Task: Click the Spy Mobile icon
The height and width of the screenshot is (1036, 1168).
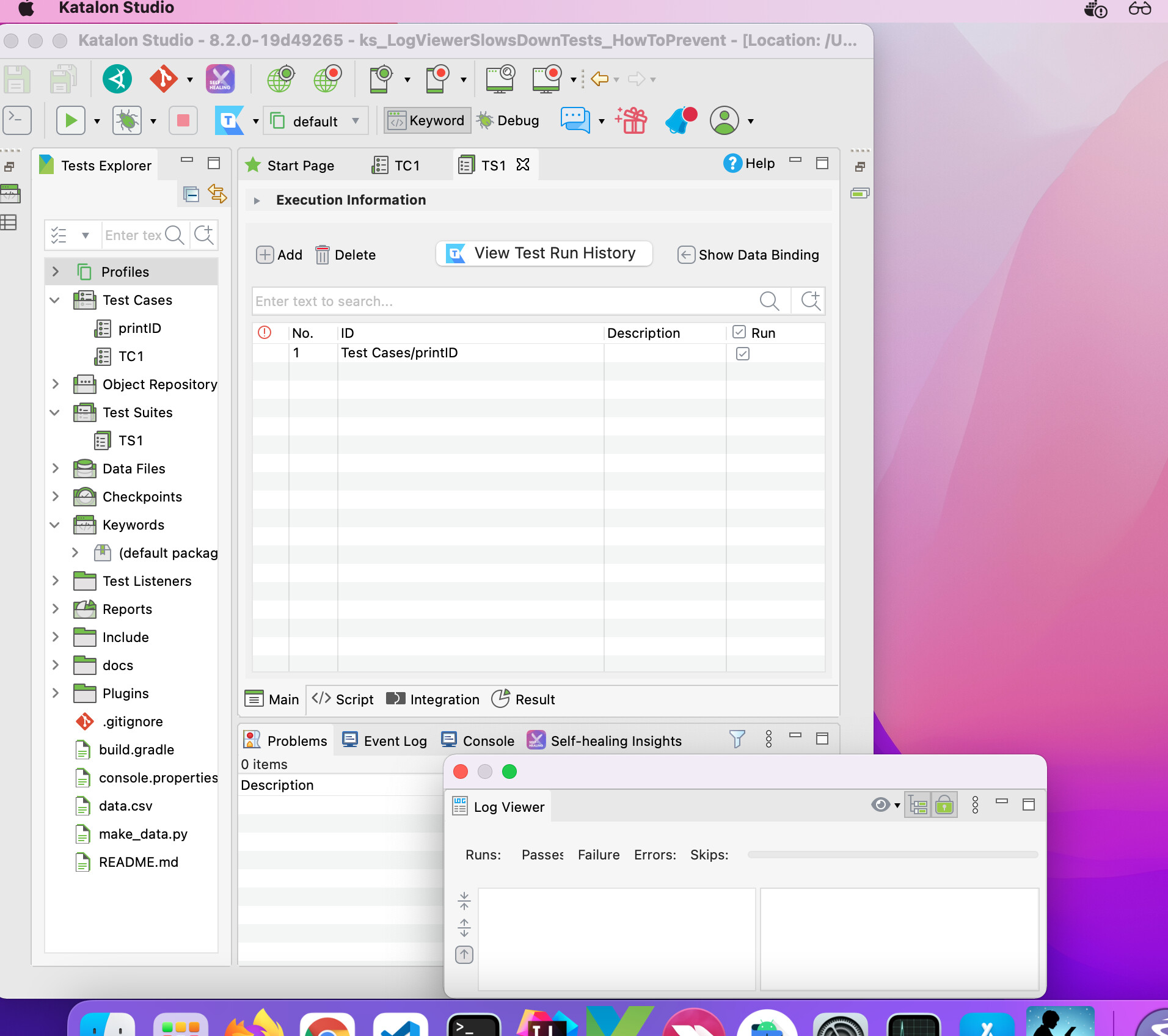Action: 381,79
